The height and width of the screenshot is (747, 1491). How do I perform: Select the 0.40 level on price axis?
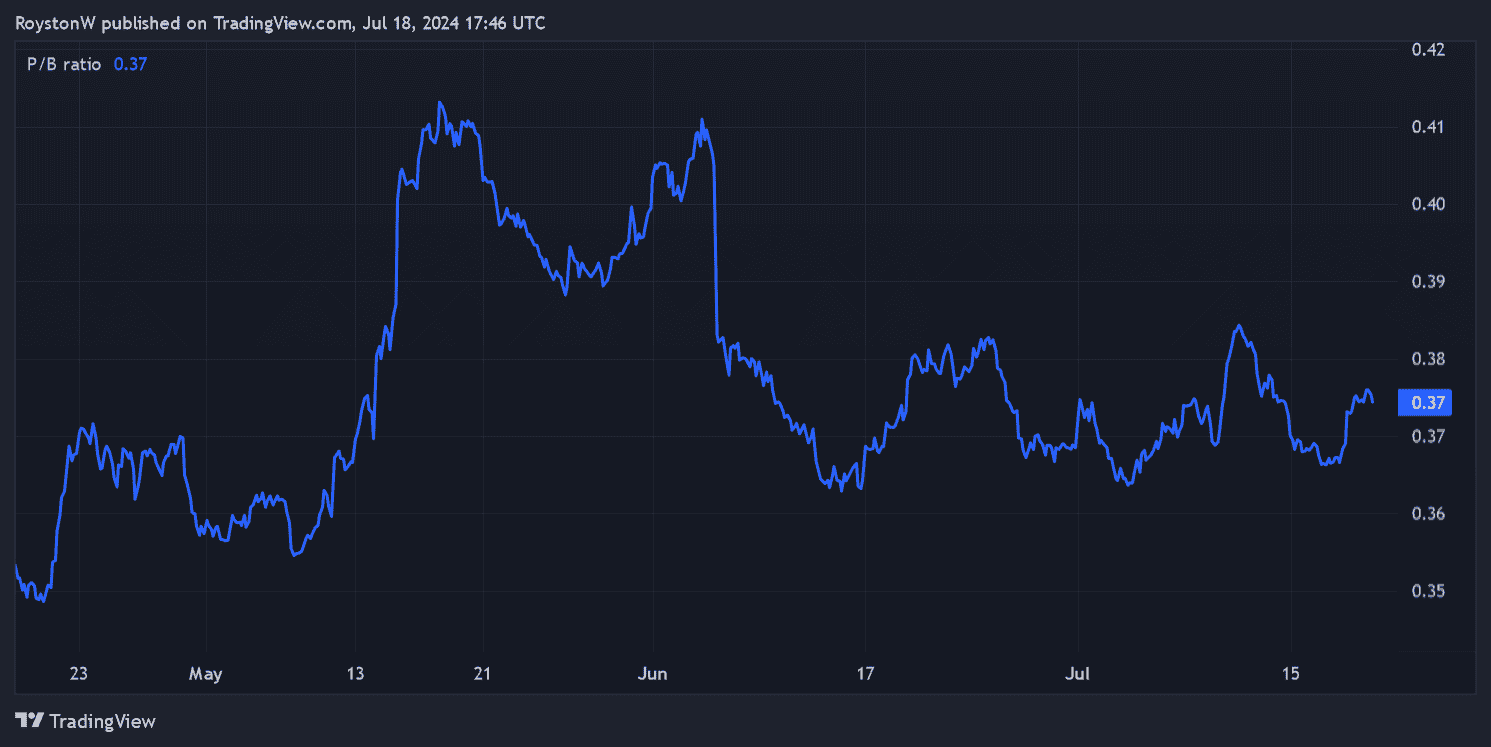[x=1428, y=204]
